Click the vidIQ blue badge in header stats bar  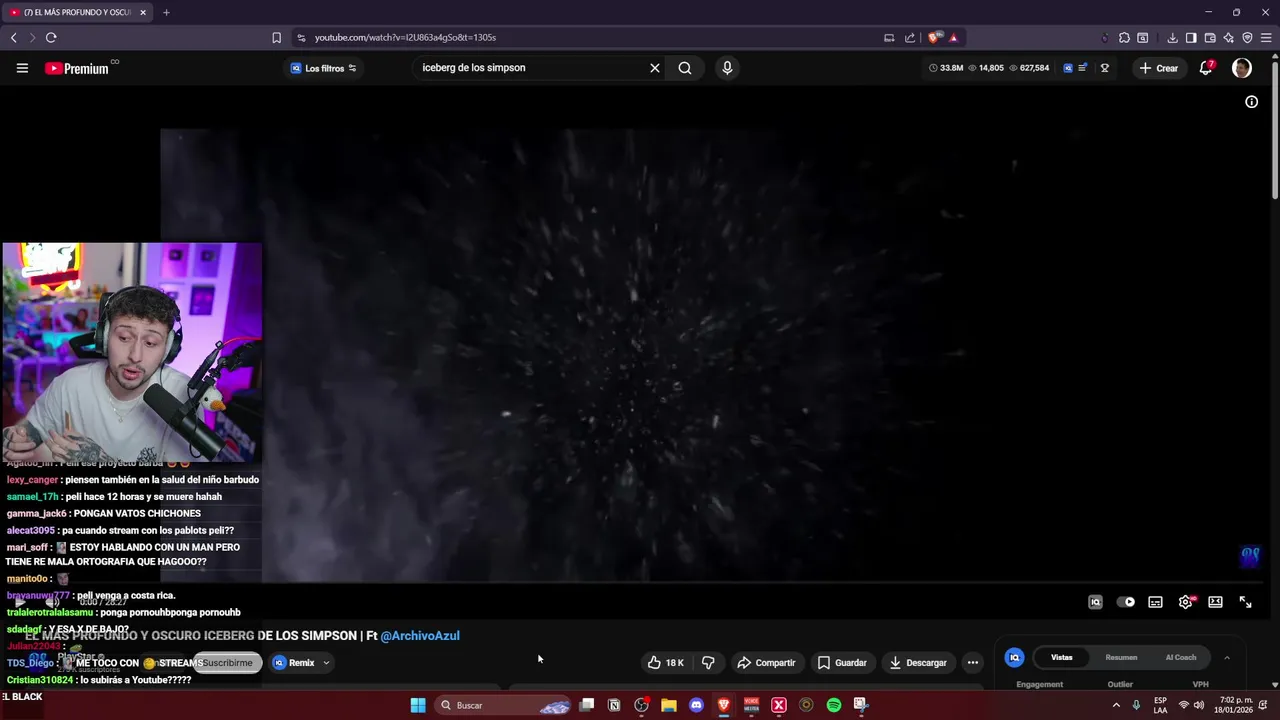pyautogui.click(x=1068, y=68)
